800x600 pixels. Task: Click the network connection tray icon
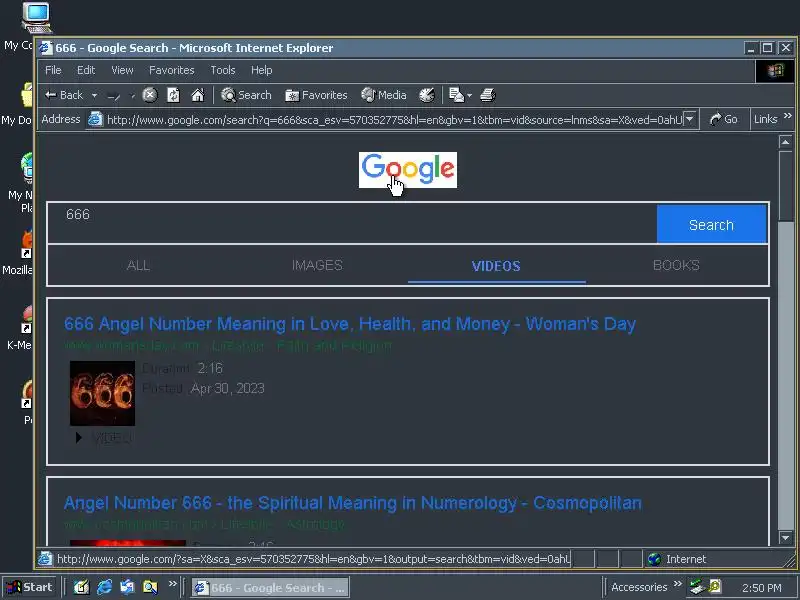point(697,587)
